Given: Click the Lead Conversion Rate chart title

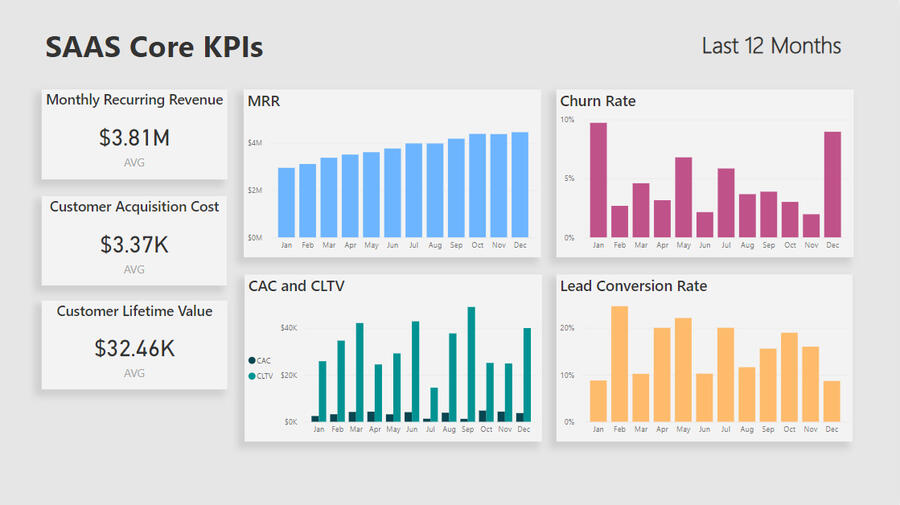Looking at the screenshot, I should [x=633, y=286].
